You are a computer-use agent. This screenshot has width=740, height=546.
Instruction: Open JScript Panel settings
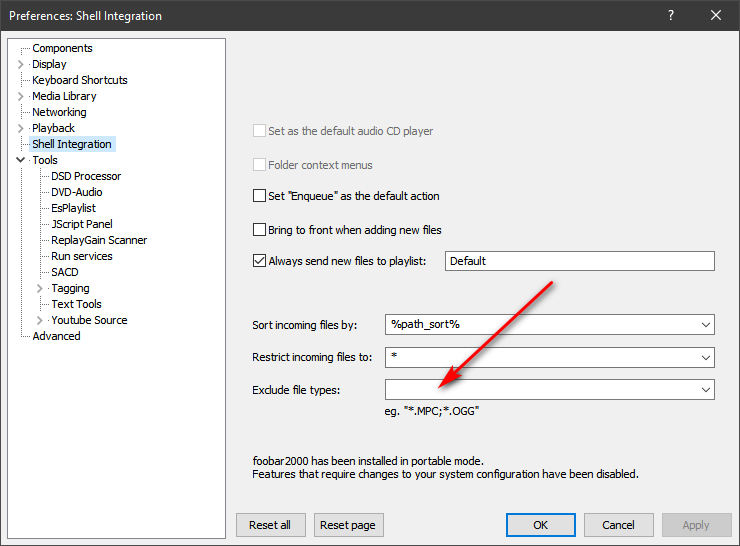82,224
